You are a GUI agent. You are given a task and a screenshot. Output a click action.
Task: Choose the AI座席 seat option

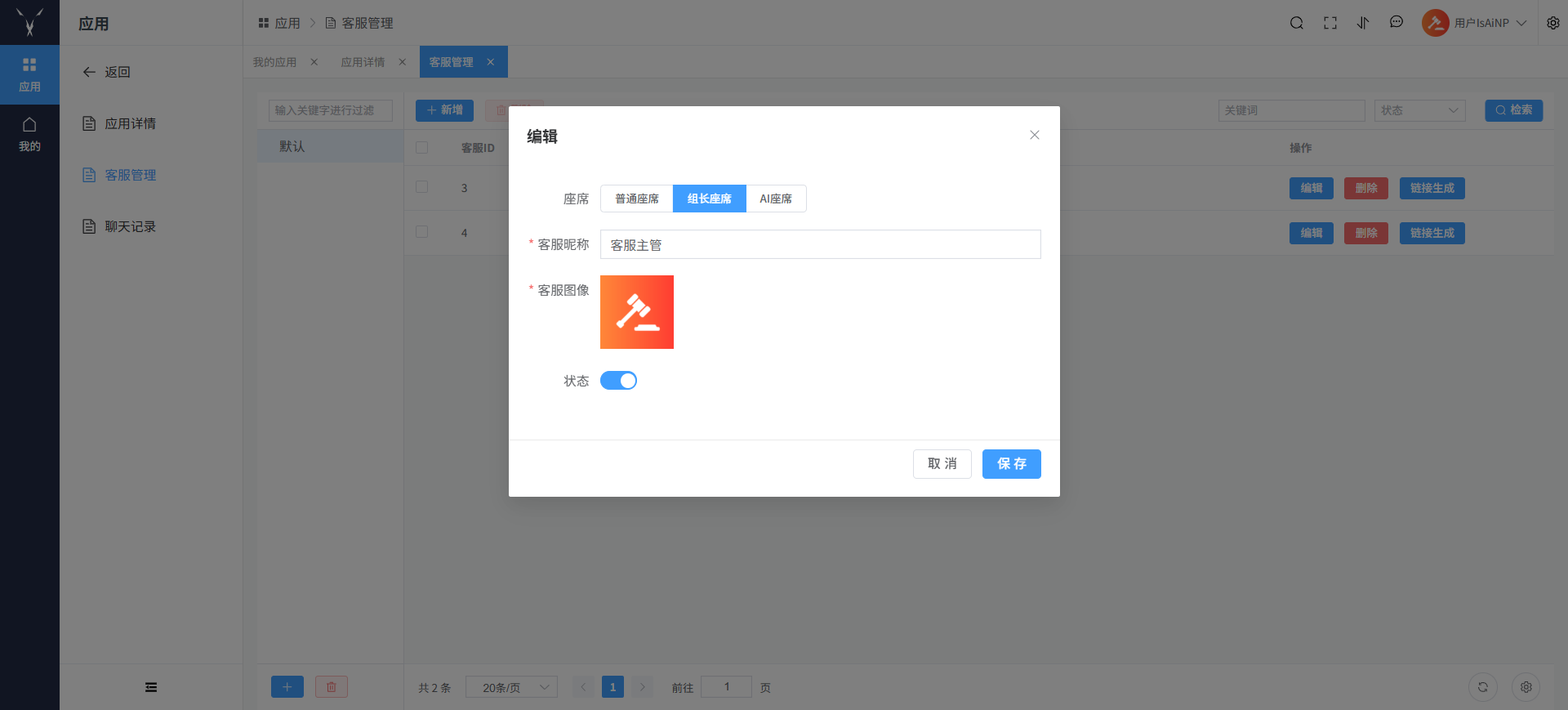point(776,199)
